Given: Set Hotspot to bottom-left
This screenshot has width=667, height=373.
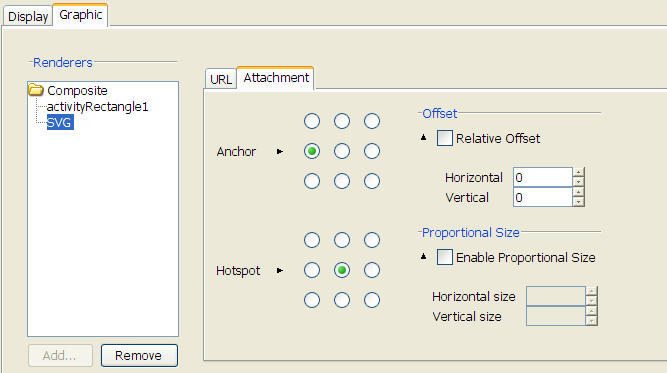Looking at the screenshot, I should point(312,300).
